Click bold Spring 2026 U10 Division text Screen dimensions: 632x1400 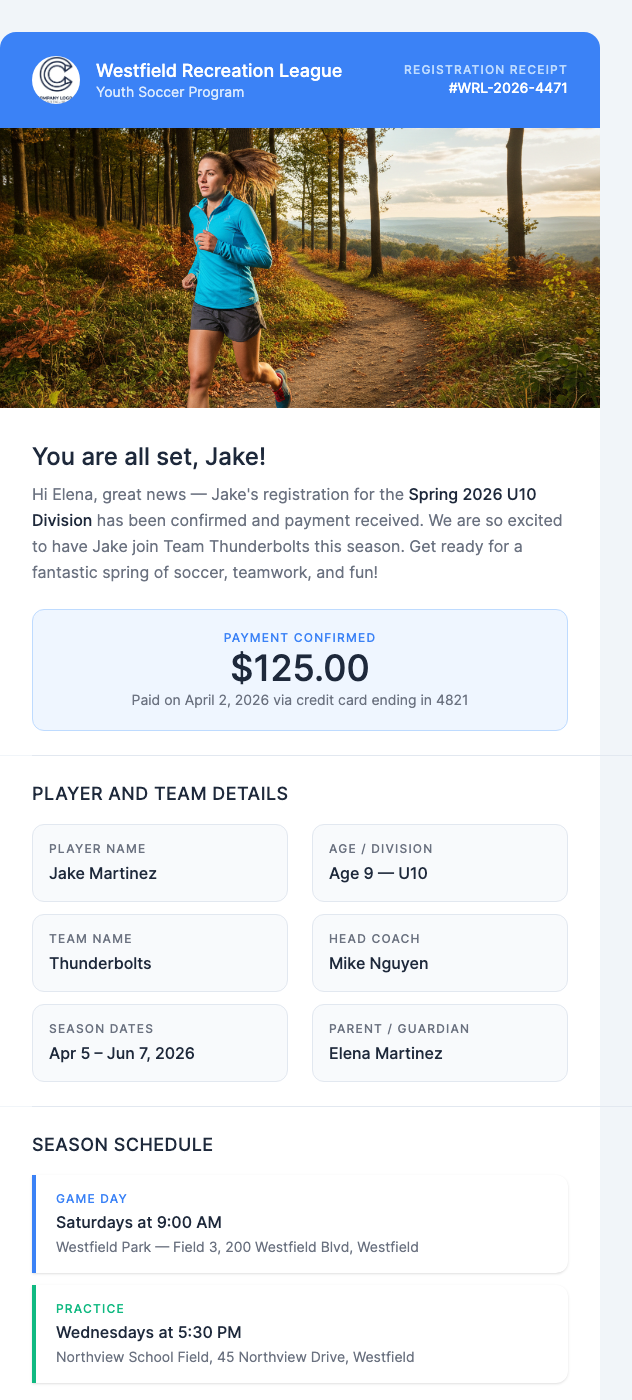(x=472, y=495)
